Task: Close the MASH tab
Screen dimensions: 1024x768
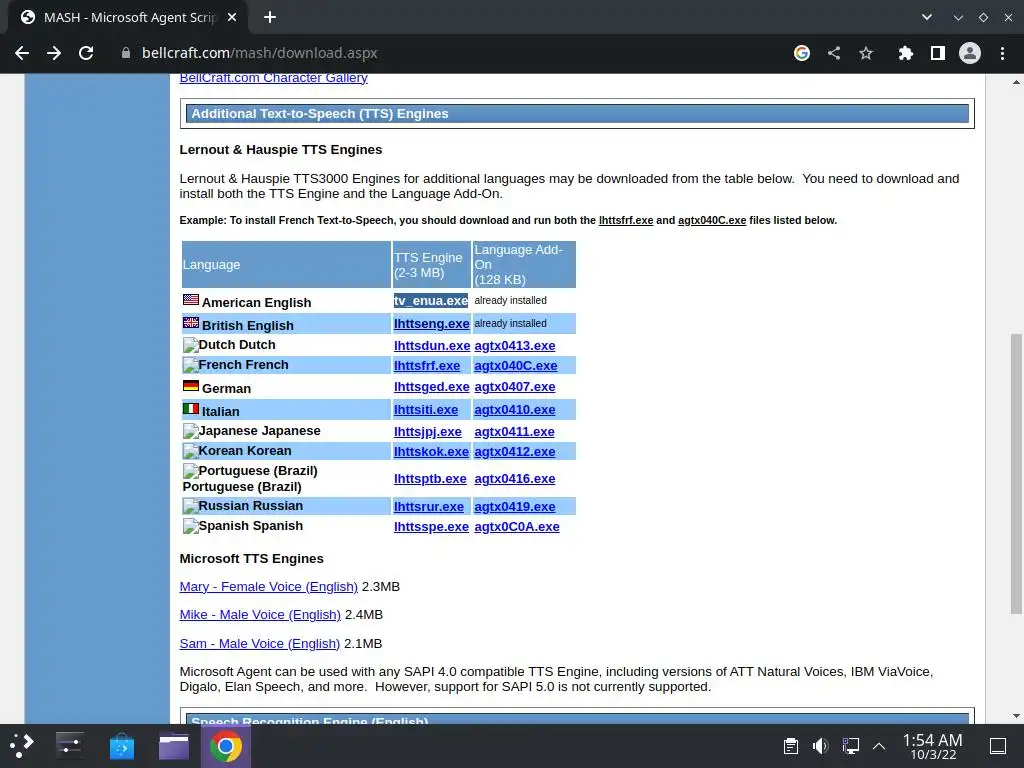Action: click(x=232, y=18)
